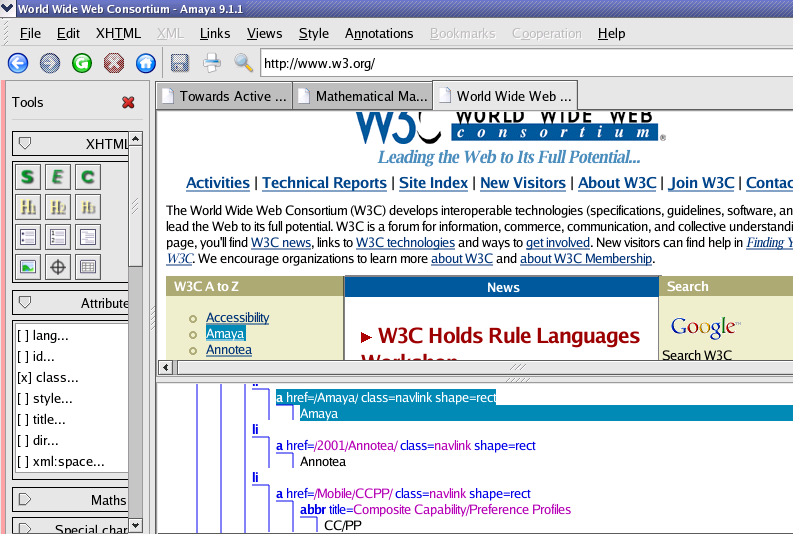The height and width of the screenshot is (534, 793).
Task: Toggle the lang... attribute
Action: (x=42, y=336)
